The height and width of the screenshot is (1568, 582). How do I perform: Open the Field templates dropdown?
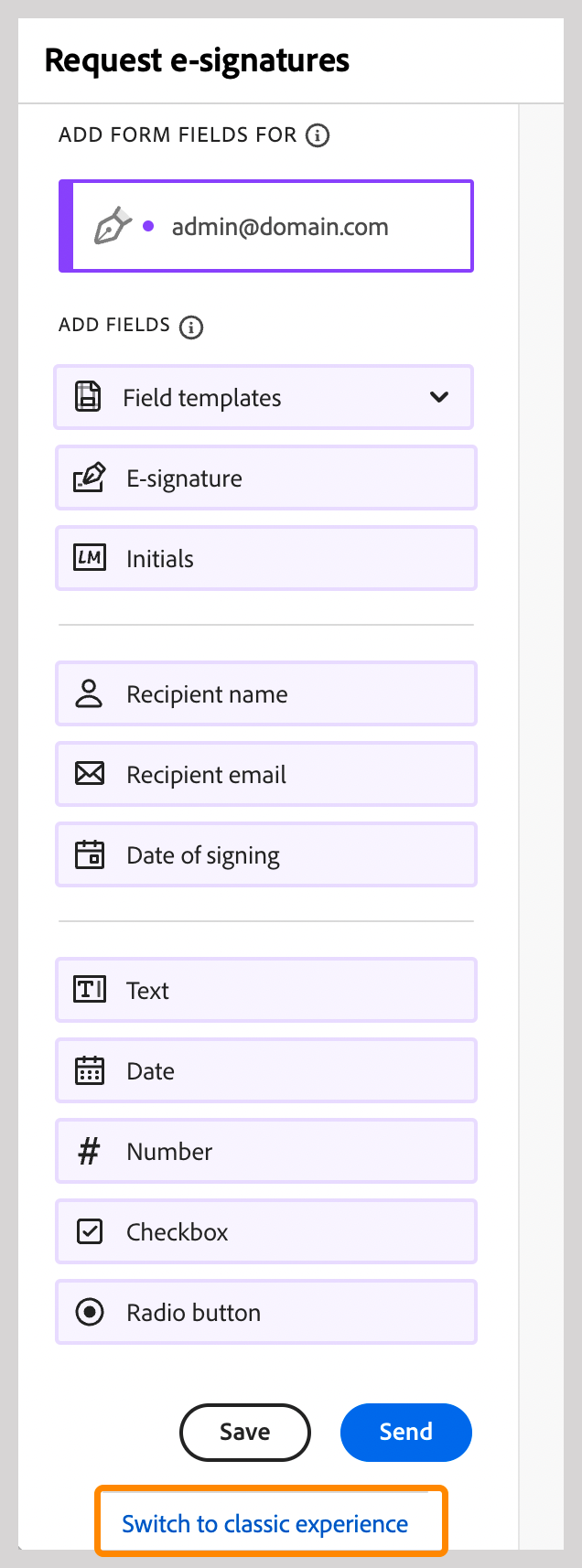click(264, 397)
